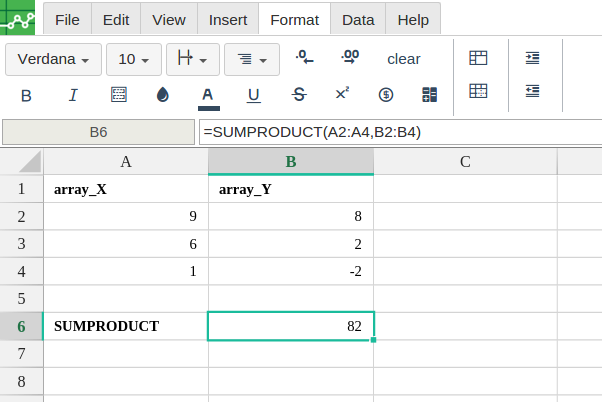
Task: Select row 7 header
Action: [22, 354]
